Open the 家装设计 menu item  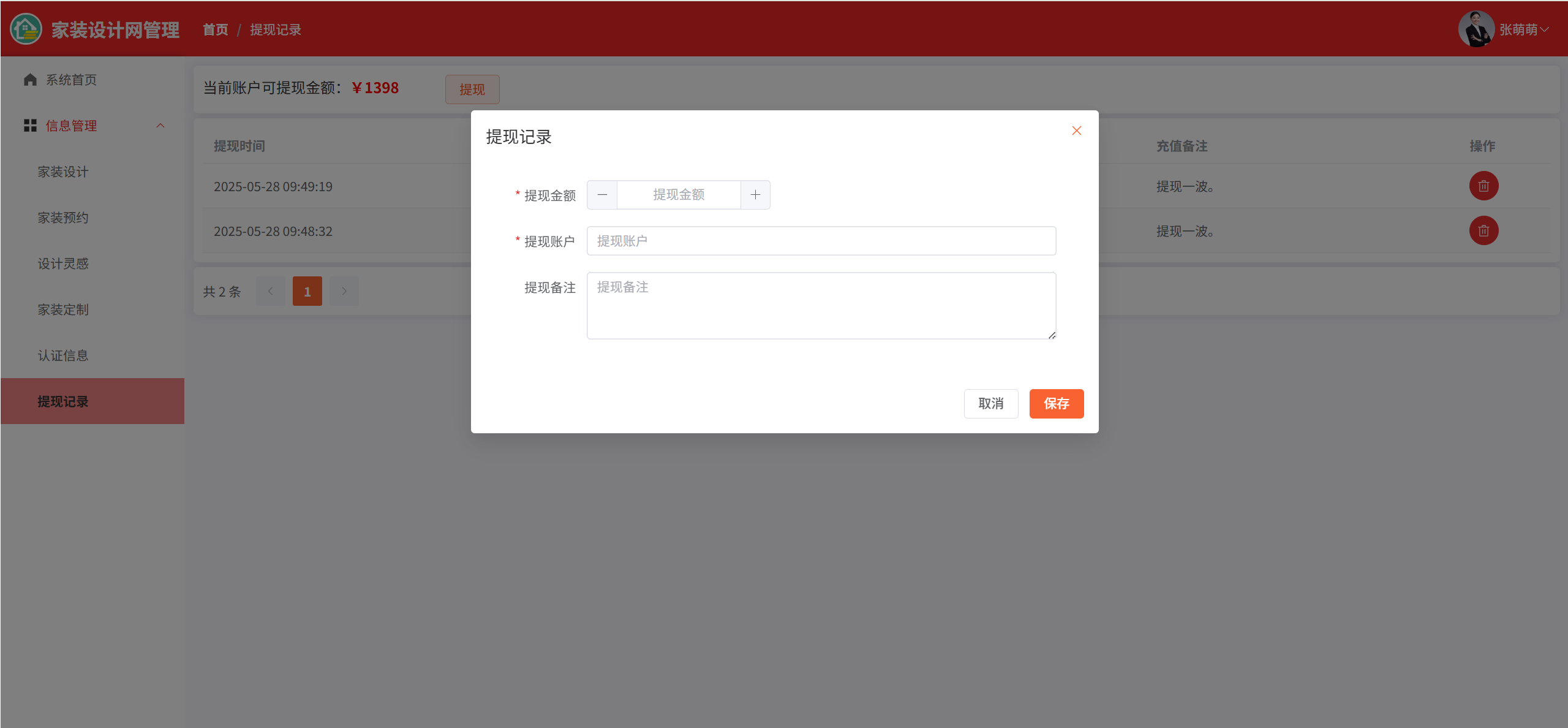(x=63, y=172)
